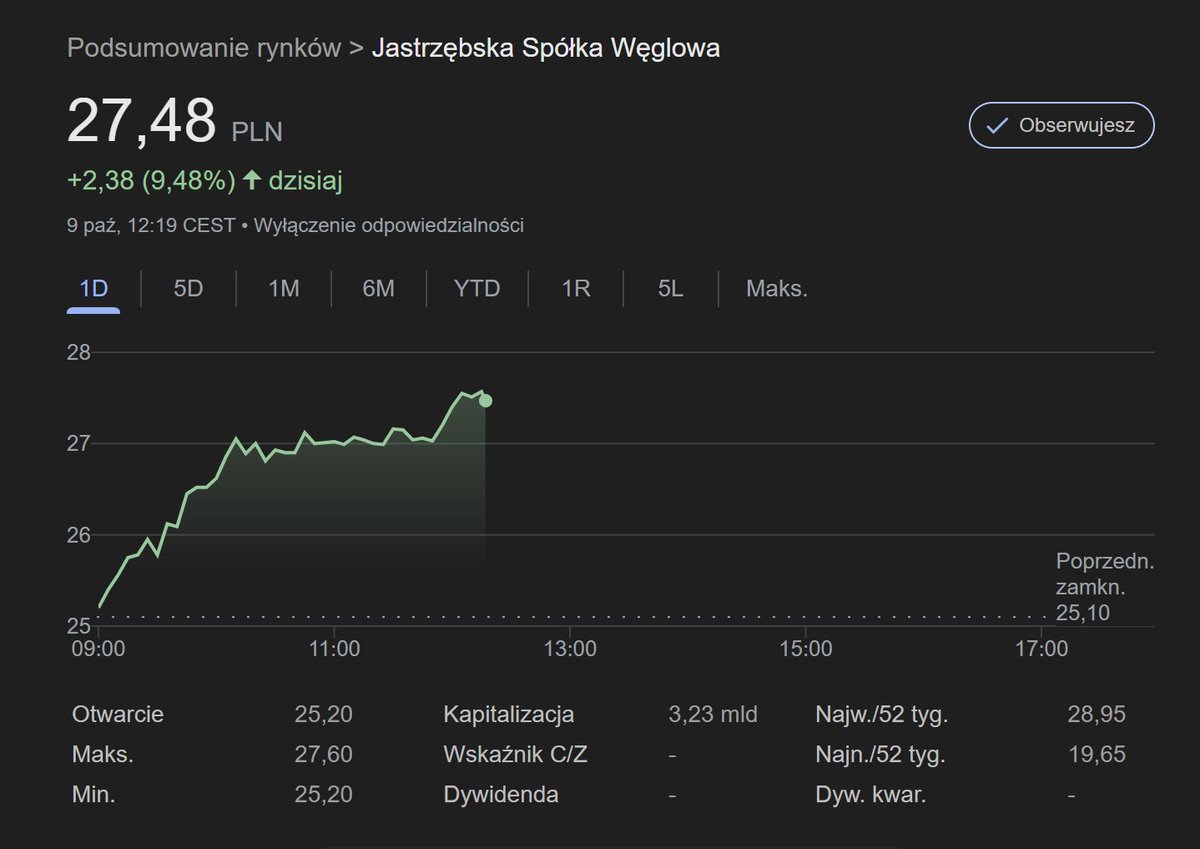Toggle the Obserwujesz follow button
The height and width of the screenshot is (849, 1200).
pos(1061,126)
